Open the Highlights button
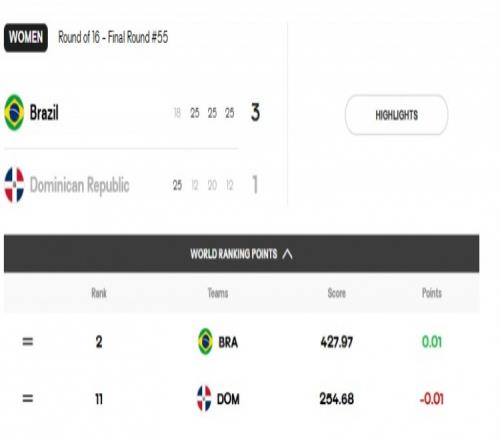This screenshot has height=440, width=500. click(x=396, y=115)
